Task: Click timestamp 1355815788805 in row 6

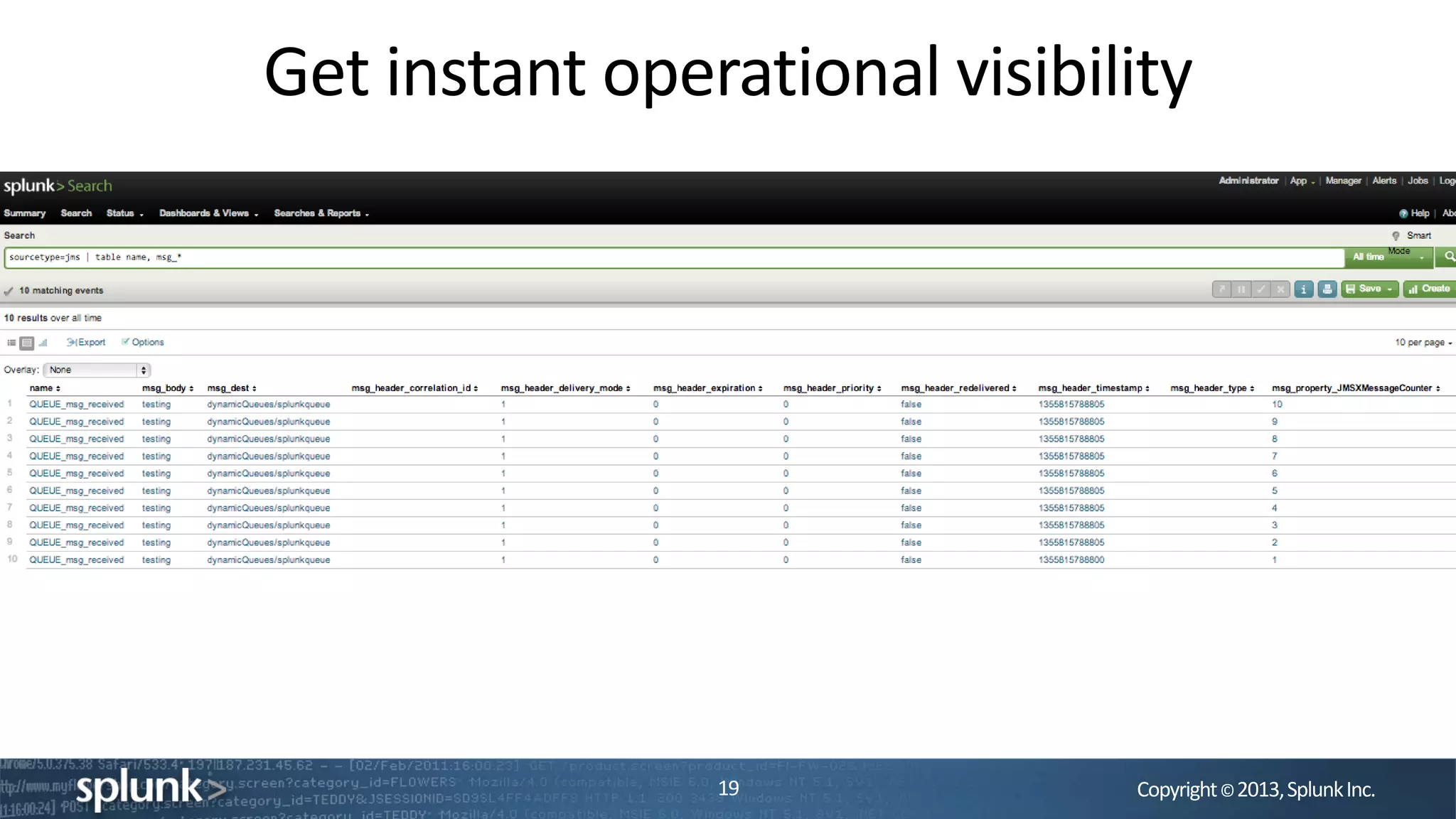Action: (x=1071, y=491)
